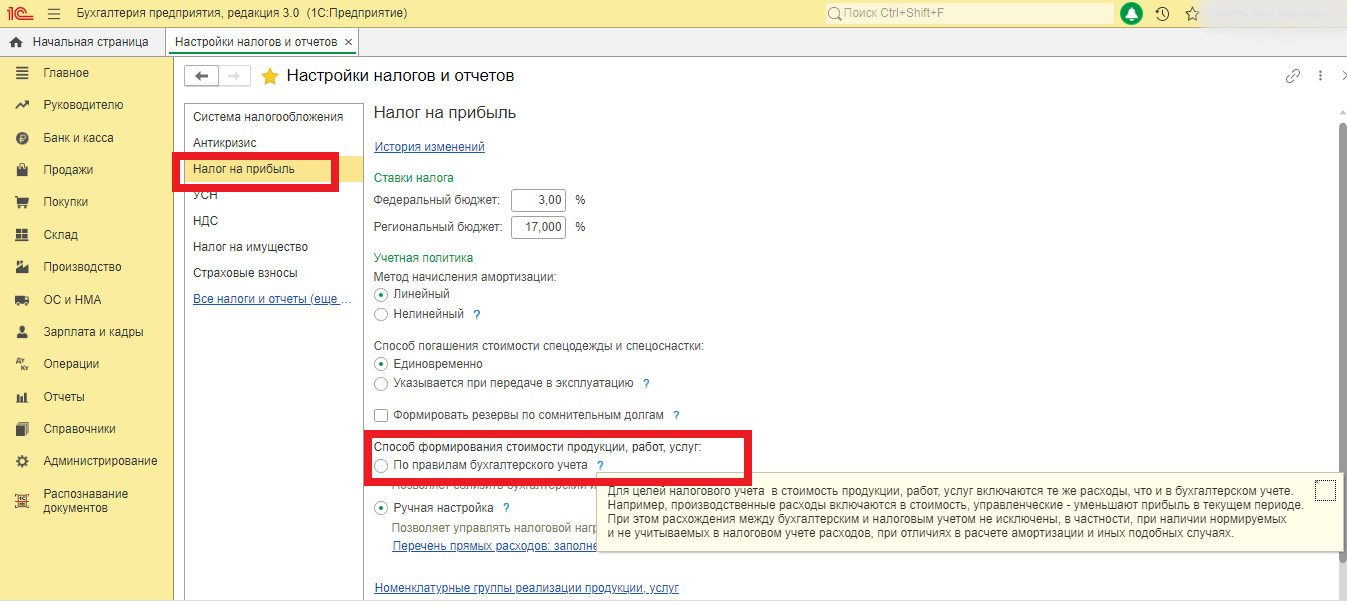This screenshot has width=1347, height=607.
Task: Click the ОС и НМА truck icon
Action: click(x=22, y=300)
